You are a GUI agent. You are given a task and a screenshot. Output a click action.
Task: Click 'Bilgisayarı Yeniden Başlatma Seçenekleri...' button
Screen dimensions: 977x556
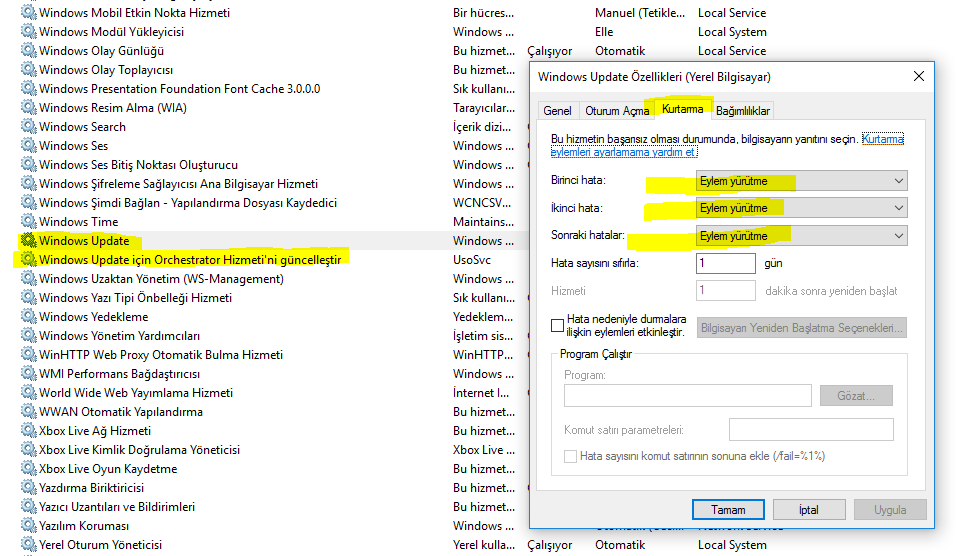(x=801, y=327)
